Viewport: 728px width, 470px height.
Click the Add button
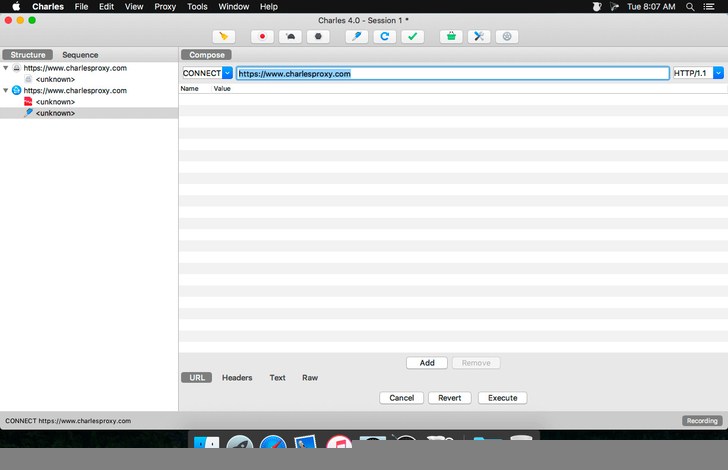(427, 363)
